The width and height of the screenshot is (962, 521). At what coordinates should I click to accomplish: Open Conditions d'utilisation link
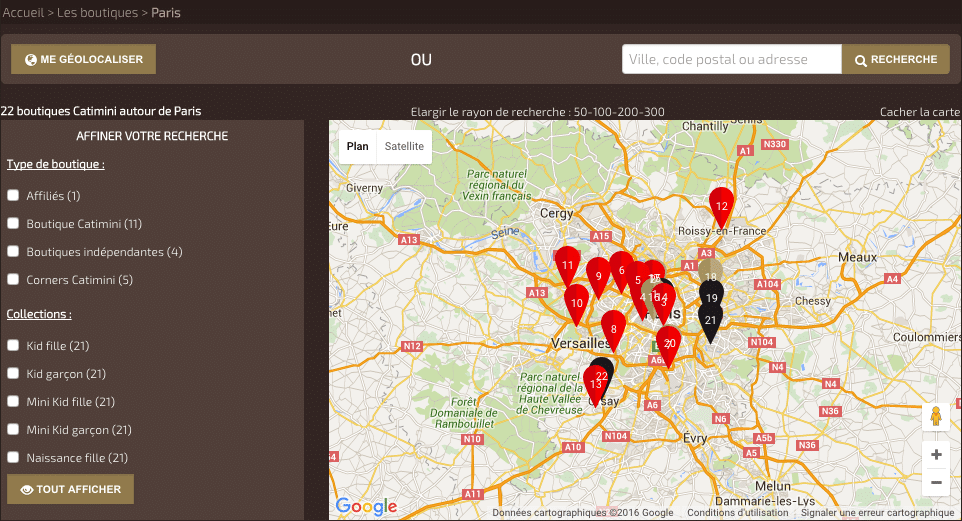tap(737, 512)
